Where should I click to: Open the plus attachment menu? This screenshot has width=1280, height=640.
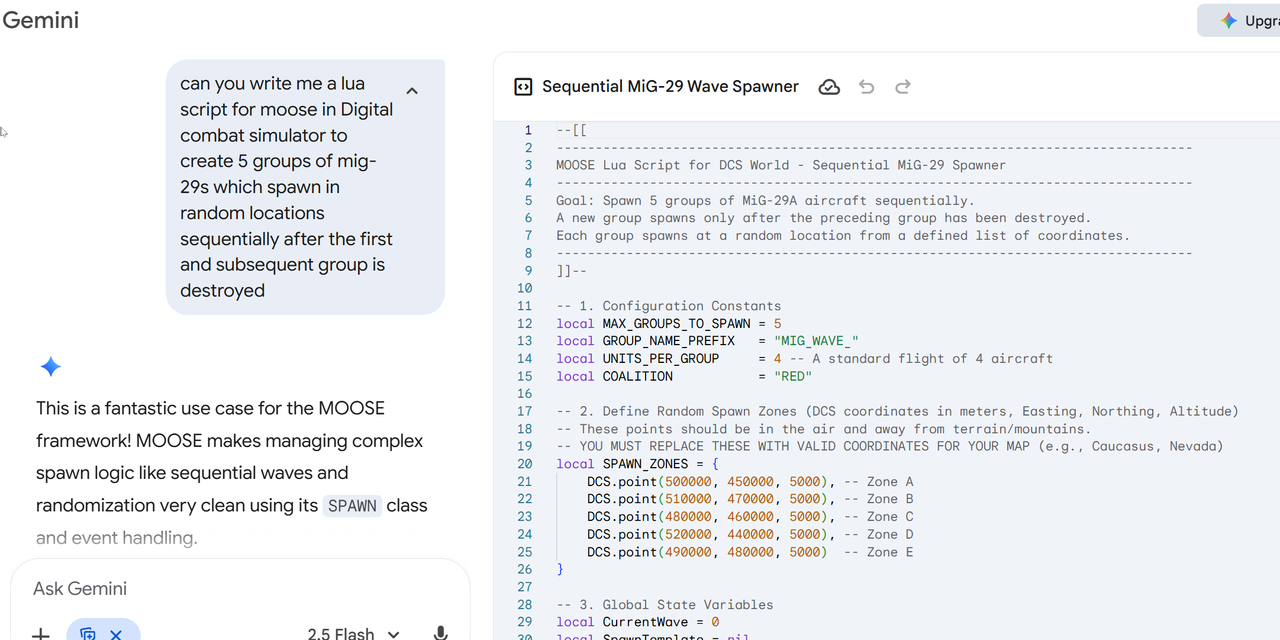tap(41, 634)
